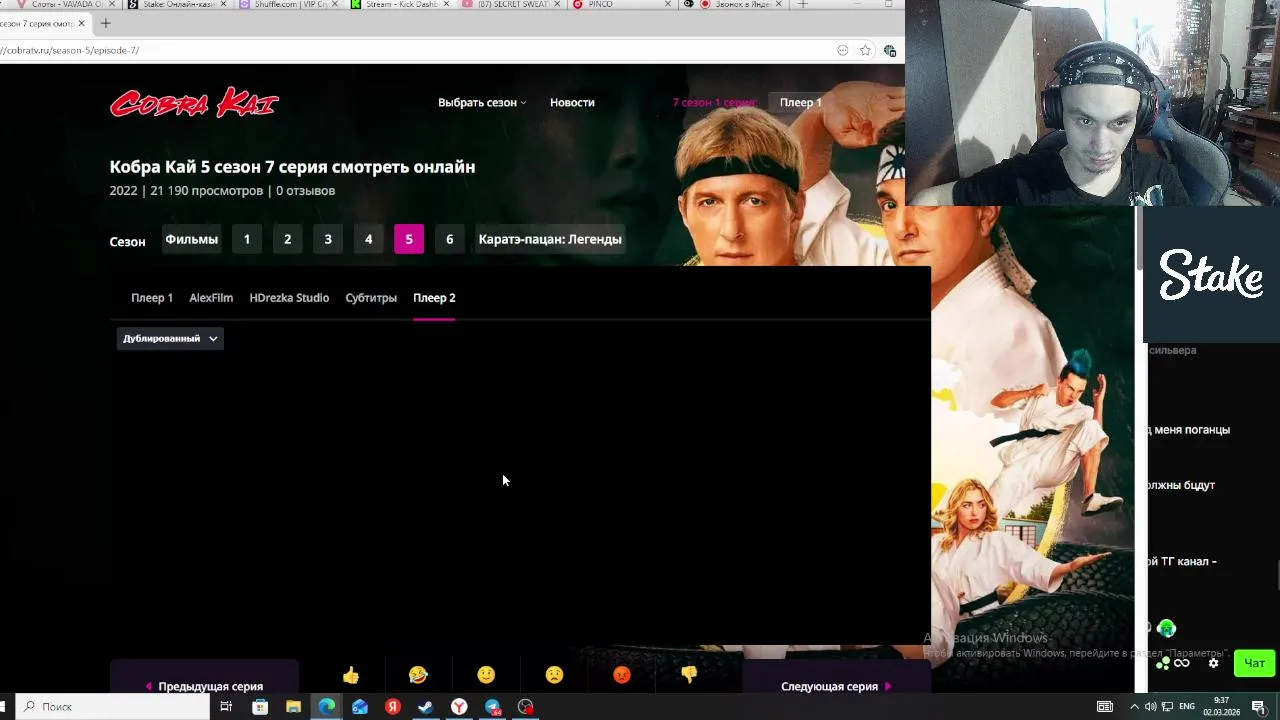Click the Stake logo banner
This screenshot has height=720, width=1280.
pyautogui.click(x=1211, y=275)
